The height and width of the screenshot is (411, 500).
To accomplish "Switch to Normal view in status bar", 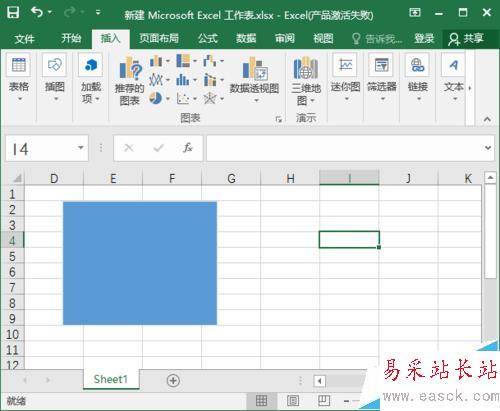I will tap(261, 400).
